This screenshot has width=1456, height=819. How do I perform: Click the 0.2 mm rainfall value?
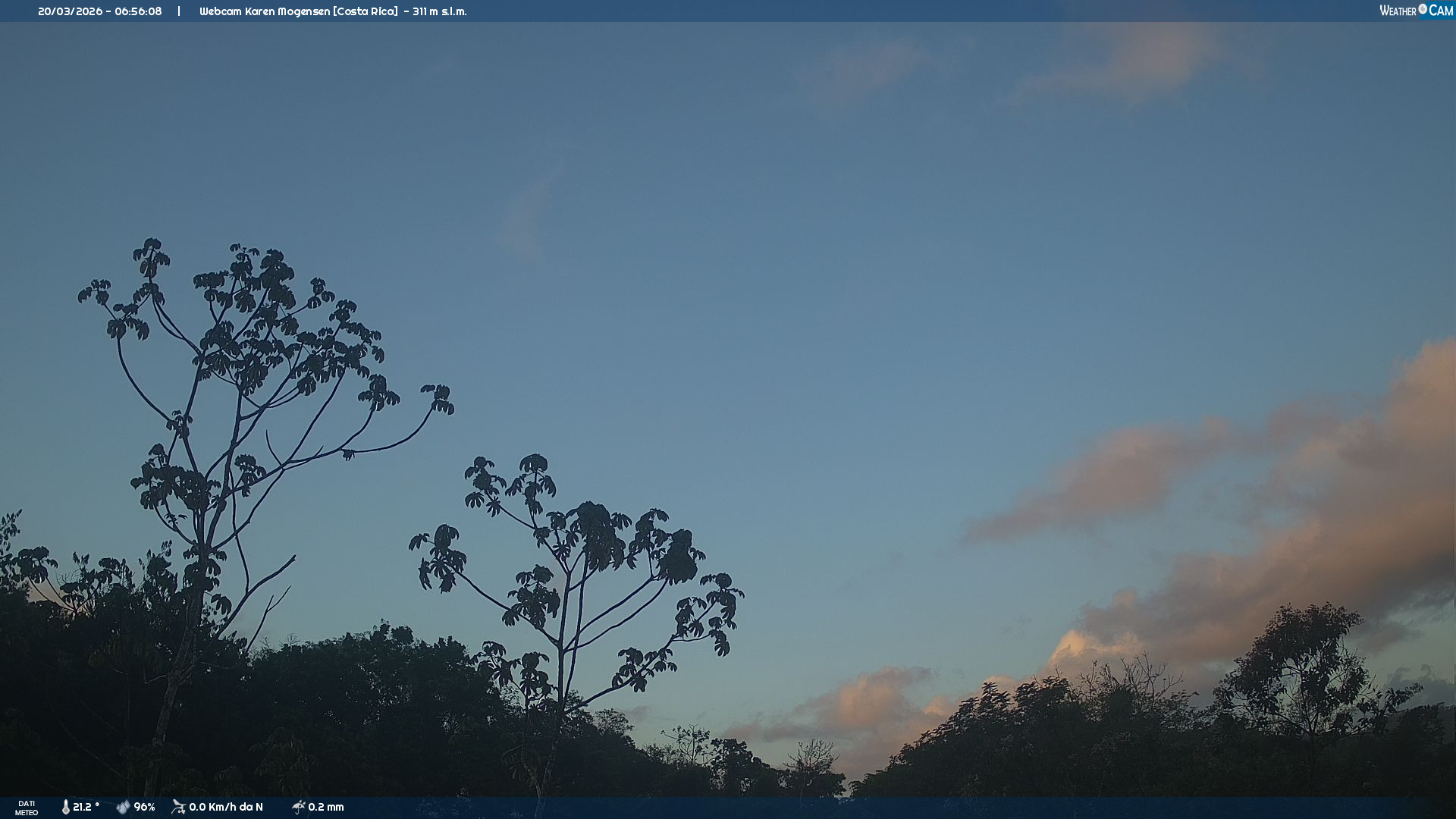coord(326,807)
